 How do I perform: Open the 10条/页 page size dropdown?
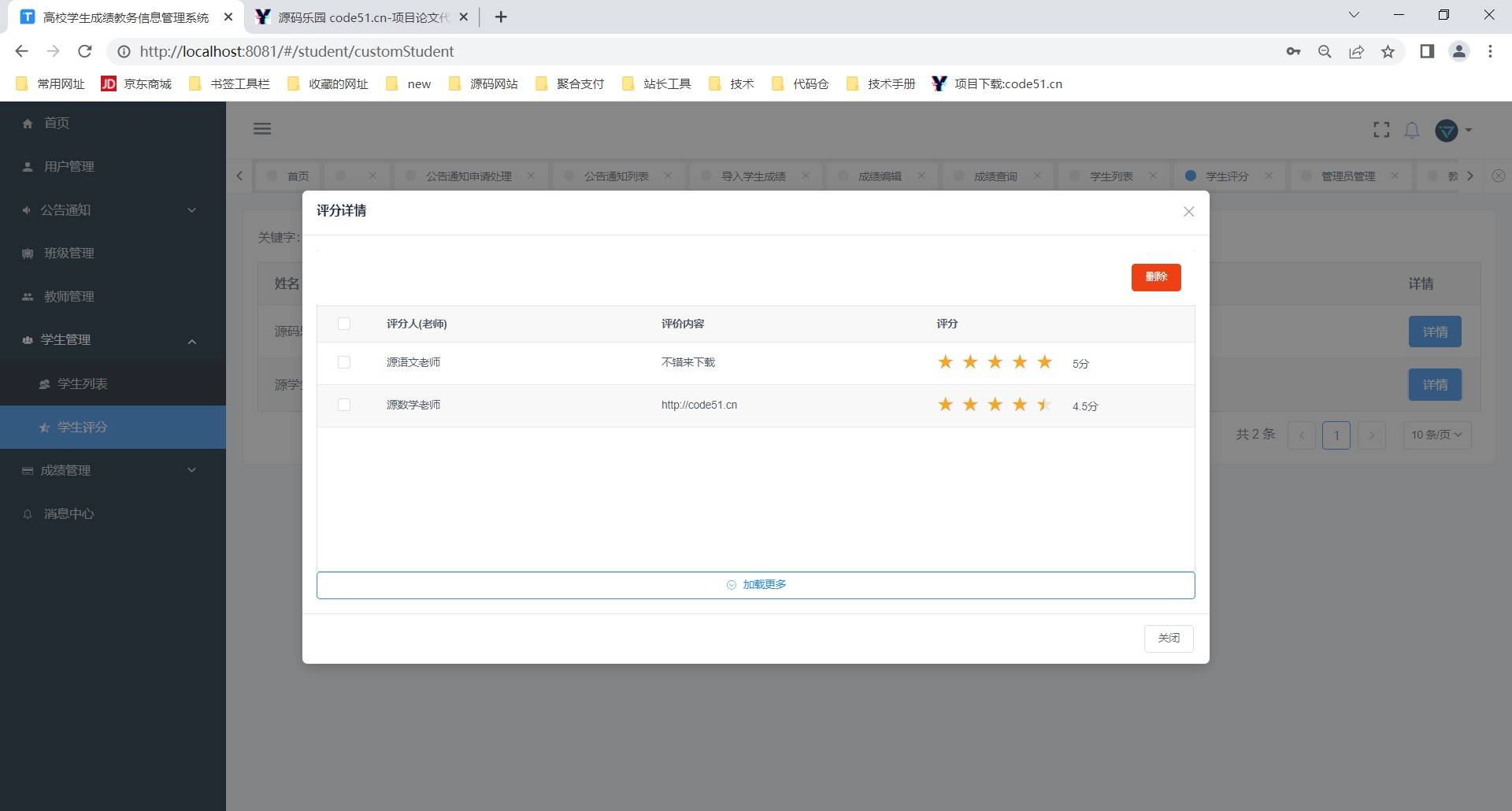point(1436,434)
